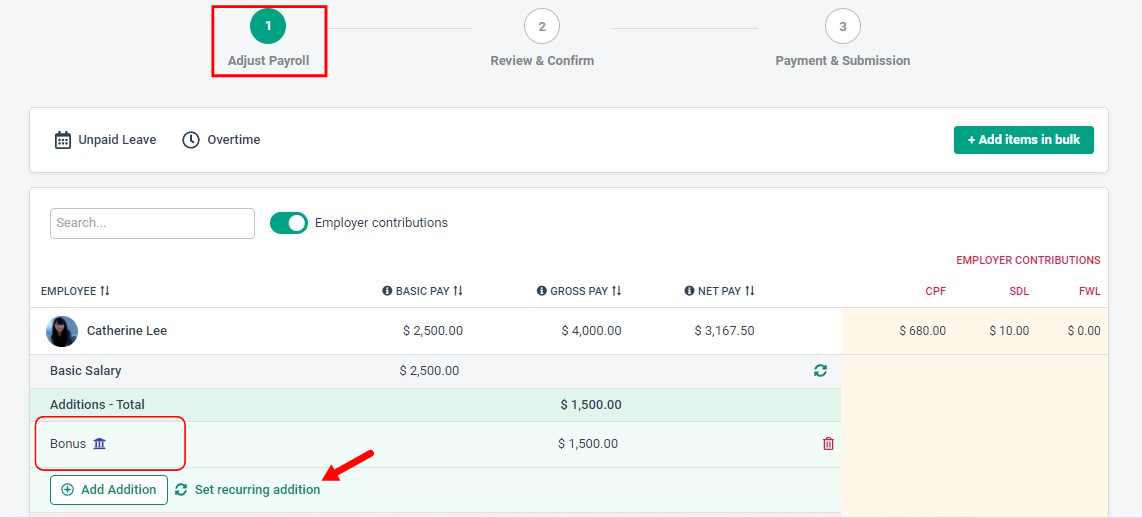Click the clock icon beside Overtime
The height and width of the screenshot is (518, 1142).
tap(191, 140)
